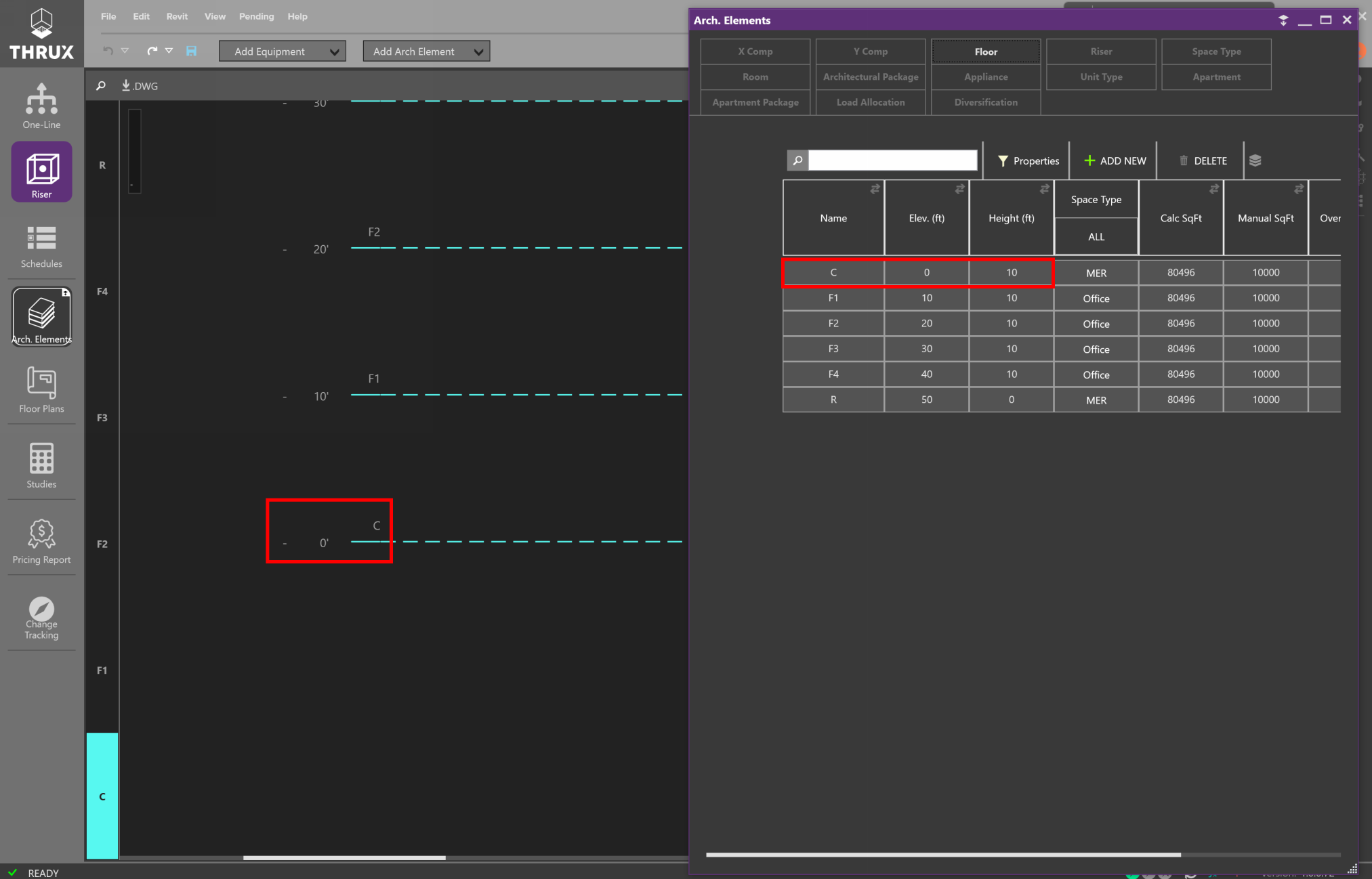Click the Arch. Elements search field

click(x=892, y=160)
